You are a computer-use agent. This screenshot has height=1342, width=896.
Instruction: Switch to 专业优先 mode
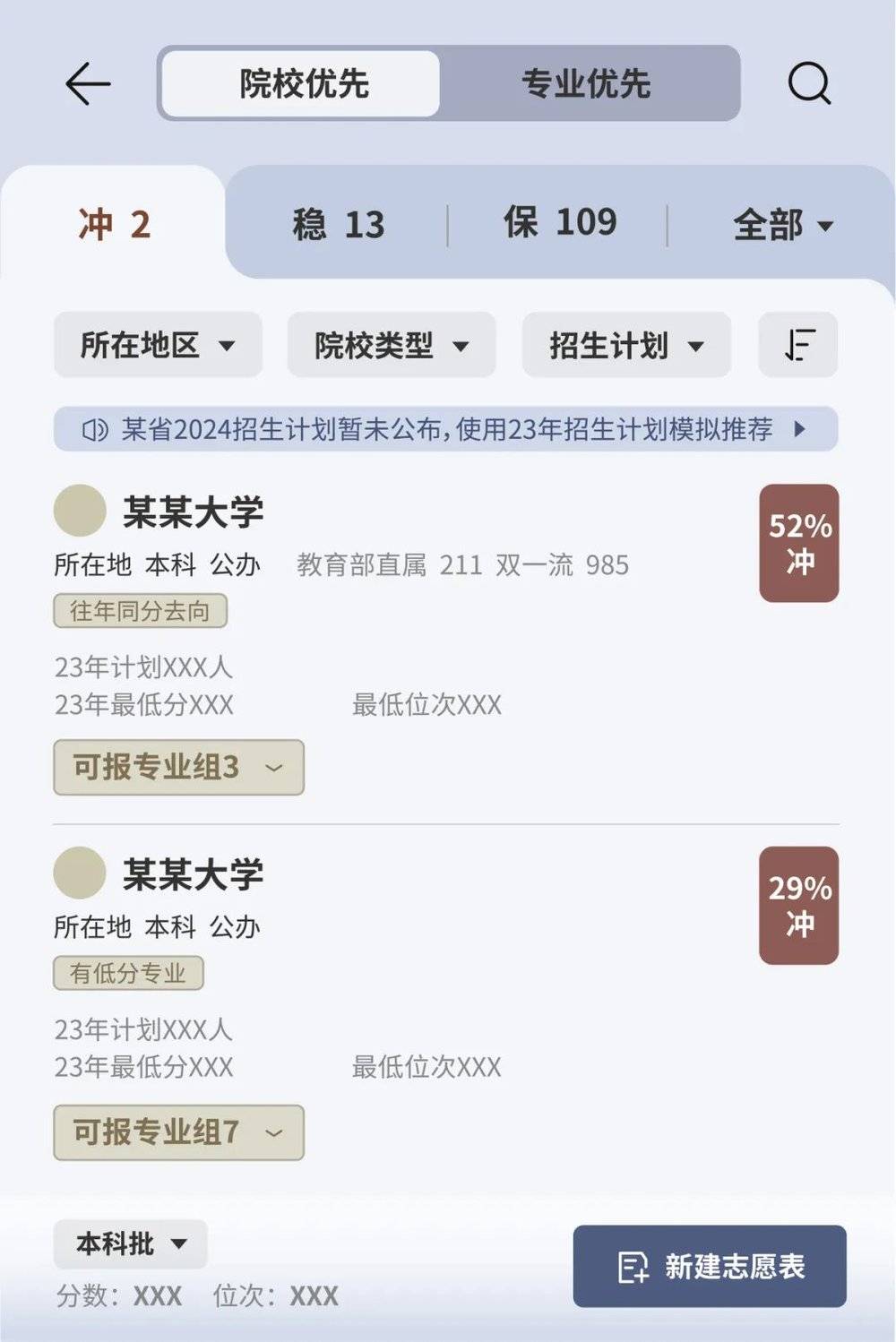[x=587, y=84]
